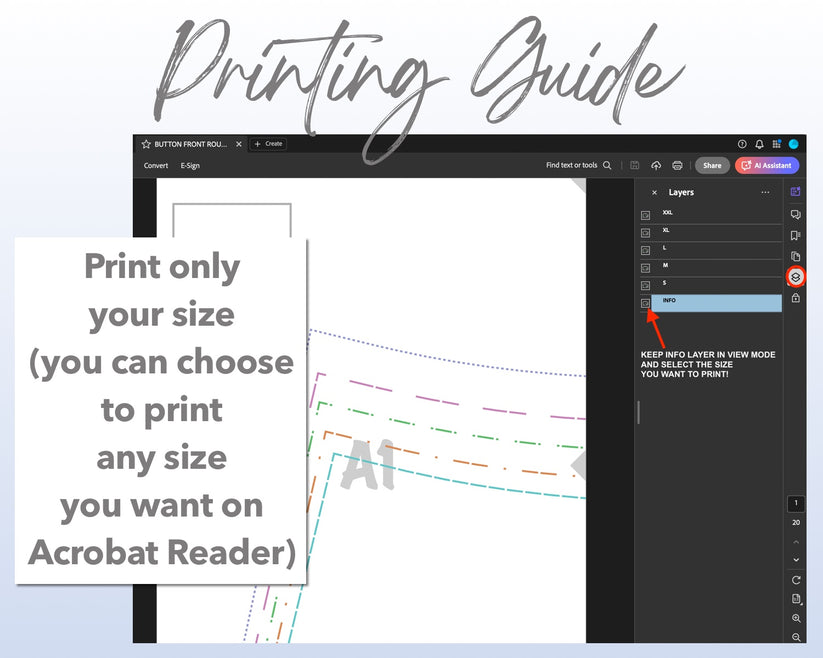823x658 pixels.
Task: Open the page display options icon
Action: pyautogui.click(x=796, y=599)
